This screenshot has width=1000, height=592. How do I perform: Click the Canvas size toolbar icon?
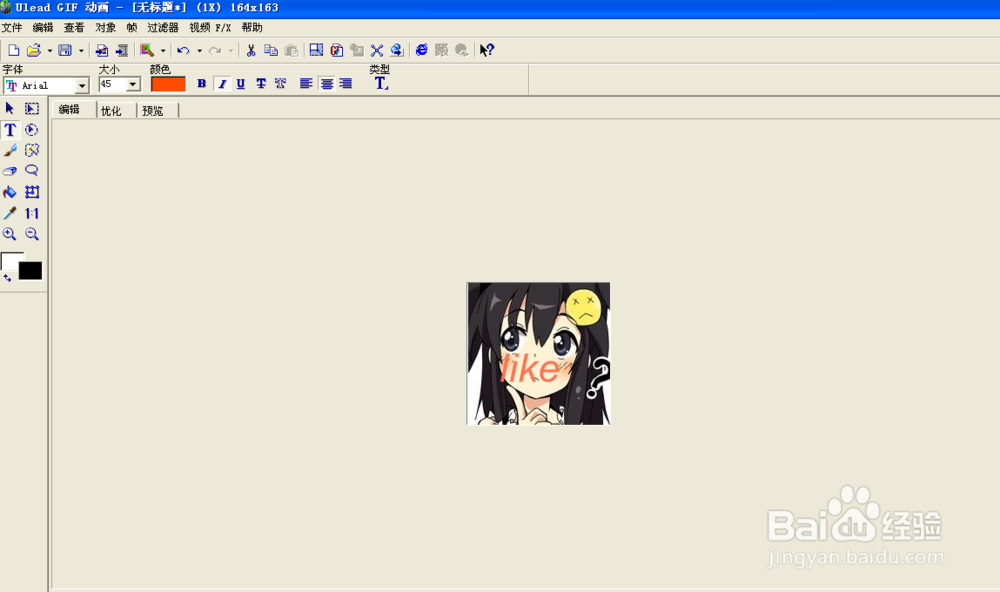pos(316,50)
